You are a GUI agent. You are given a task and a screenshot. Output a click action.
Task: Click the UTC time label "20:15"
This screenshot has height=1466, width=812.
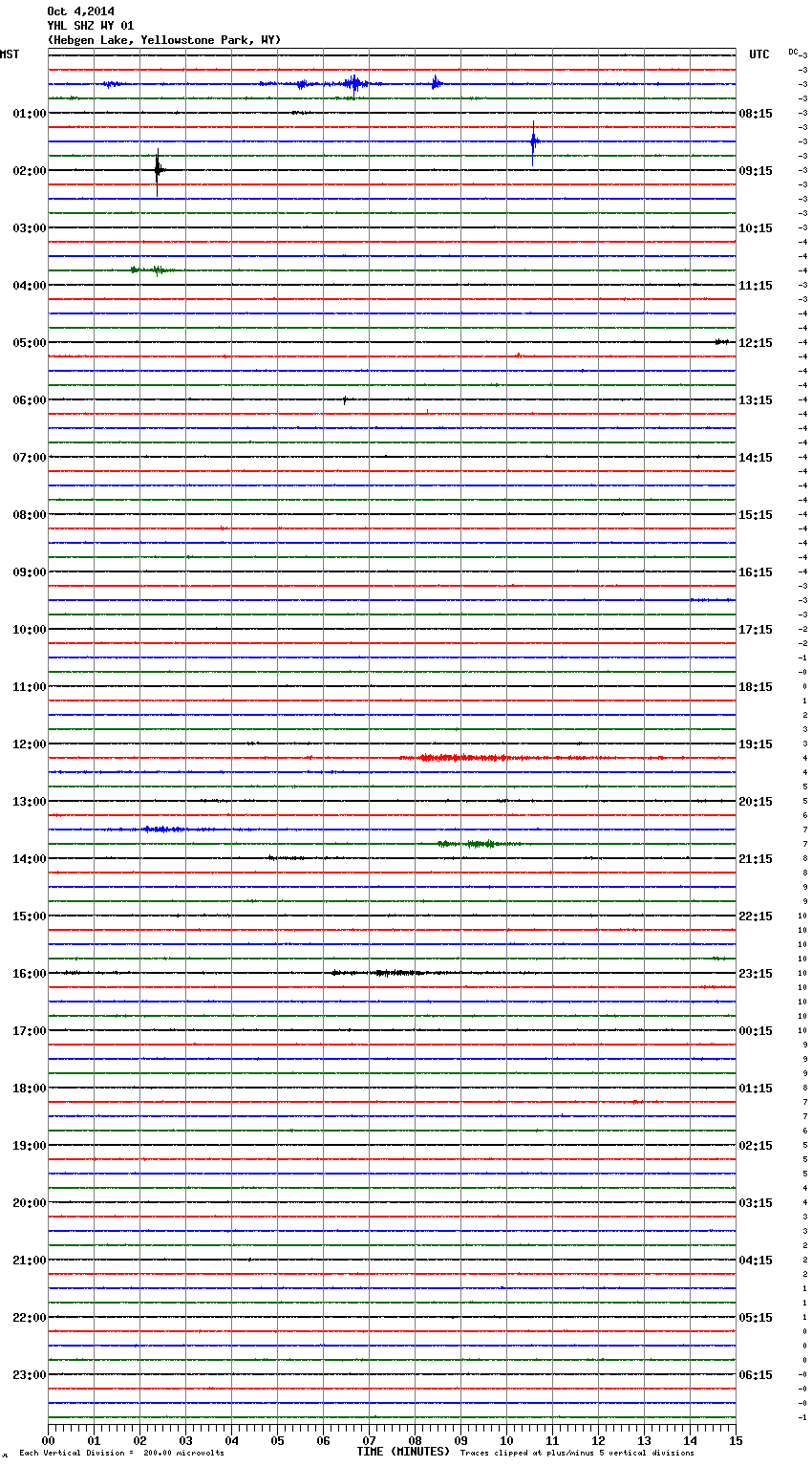point(756,802)
